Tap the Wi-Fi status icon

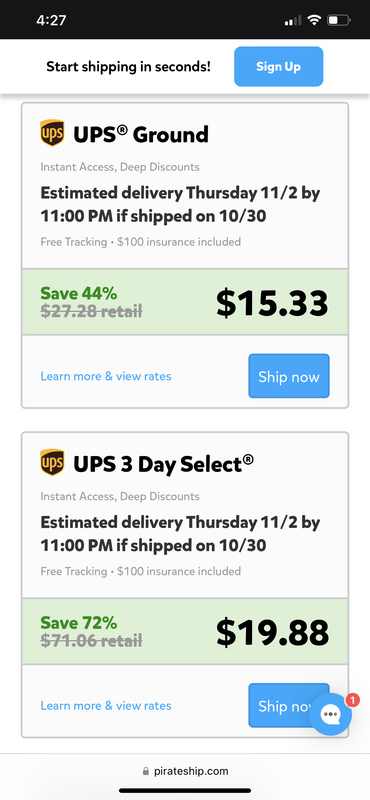[x=314, y=20]
